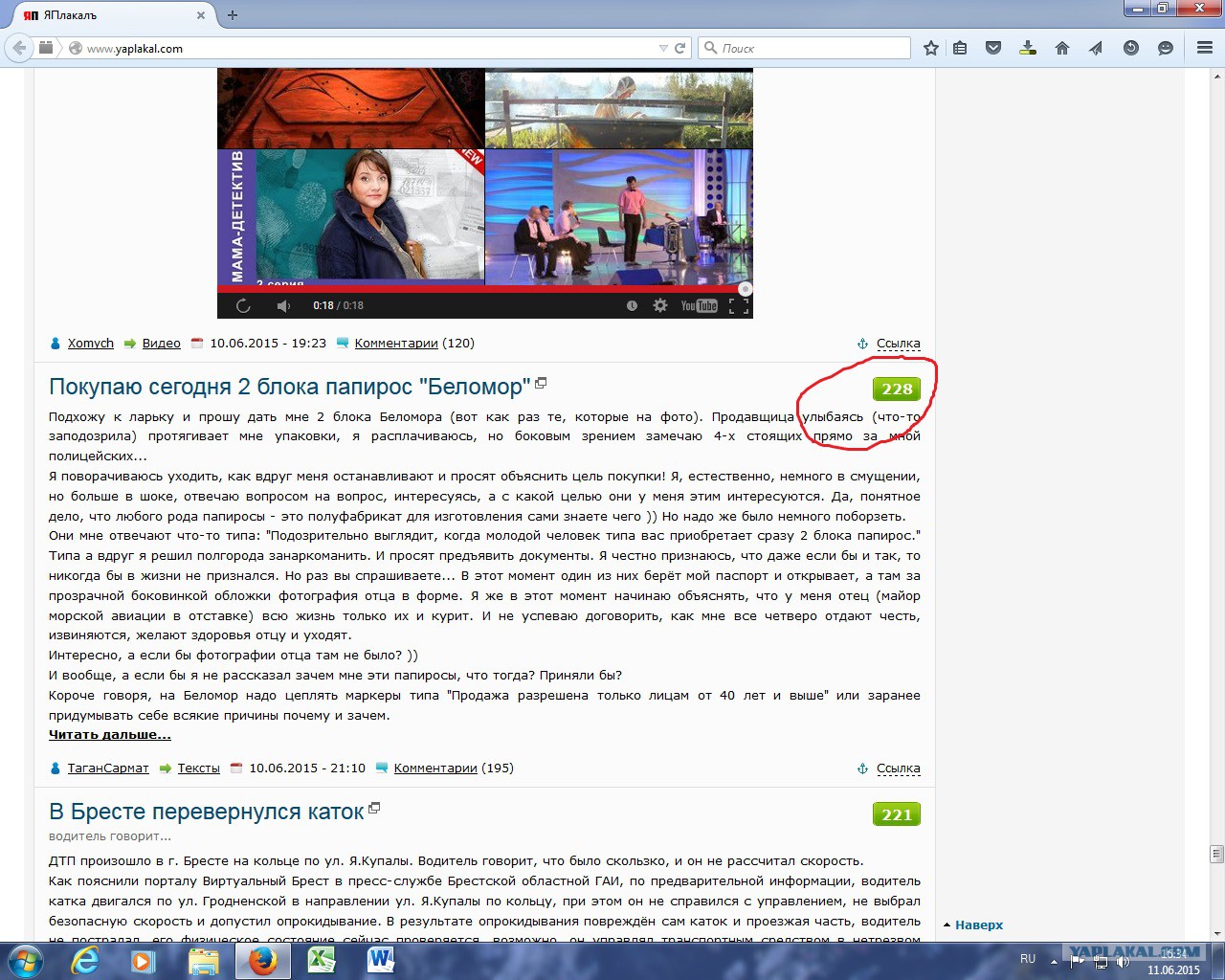
Task: Click the paper plane toolbar icon
Action: [x=1096, y=48]
